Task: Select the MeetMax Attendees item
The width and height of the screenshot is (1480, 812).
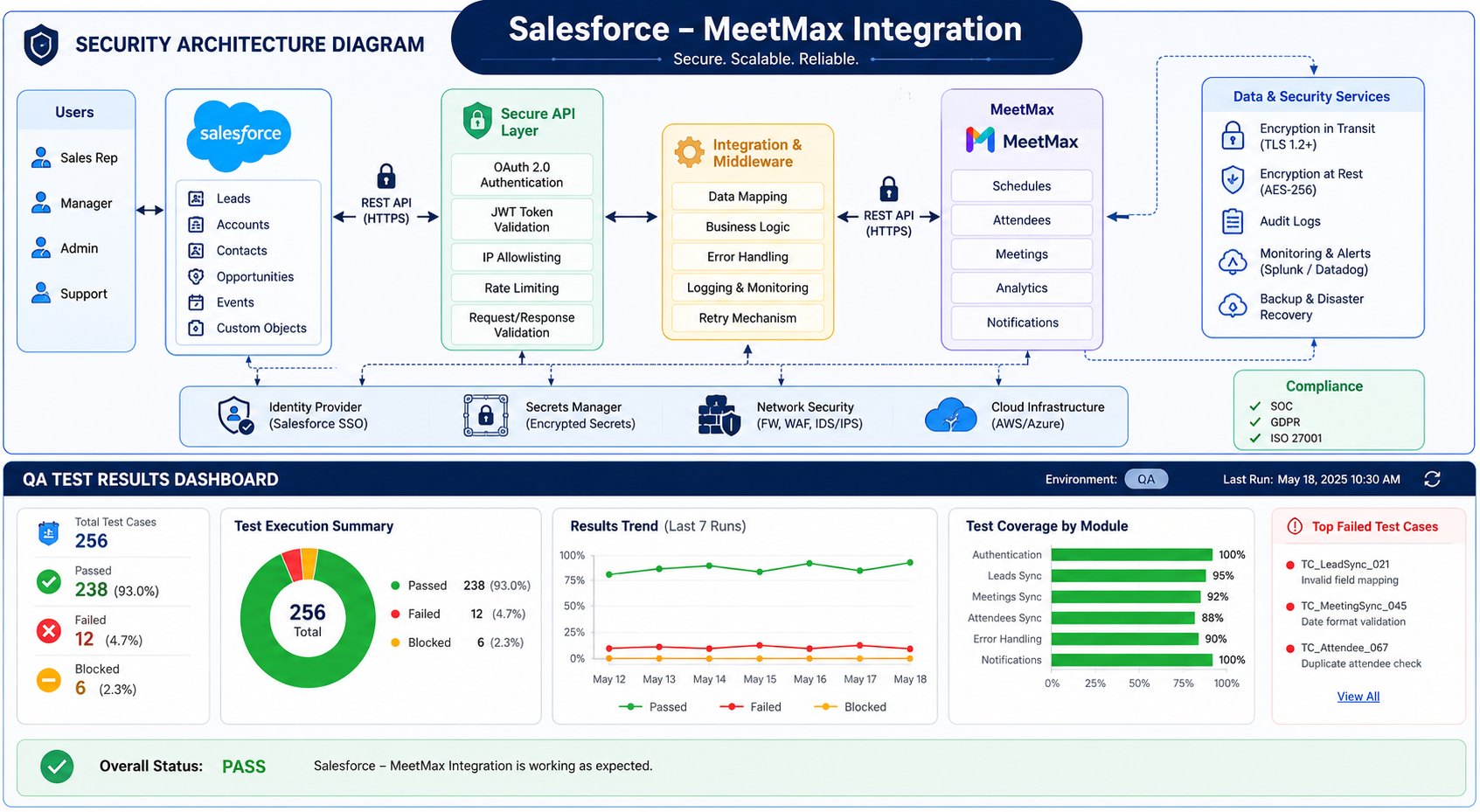Action: pyautogui.click(x=1022, y=220)
